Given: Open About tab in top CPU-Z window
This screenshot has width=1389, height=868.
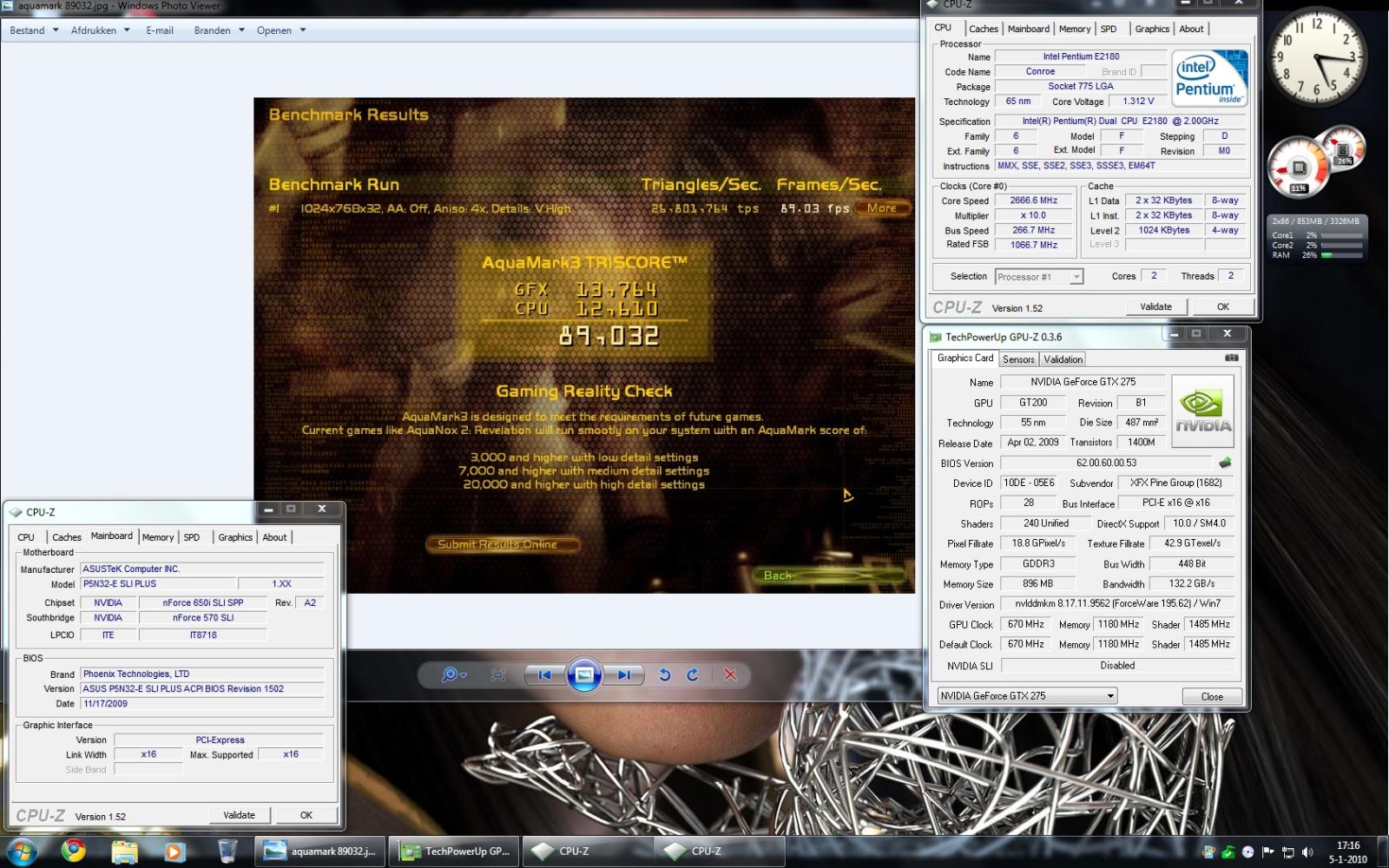Looking at the screenshot, I should tap(1191, 29).
